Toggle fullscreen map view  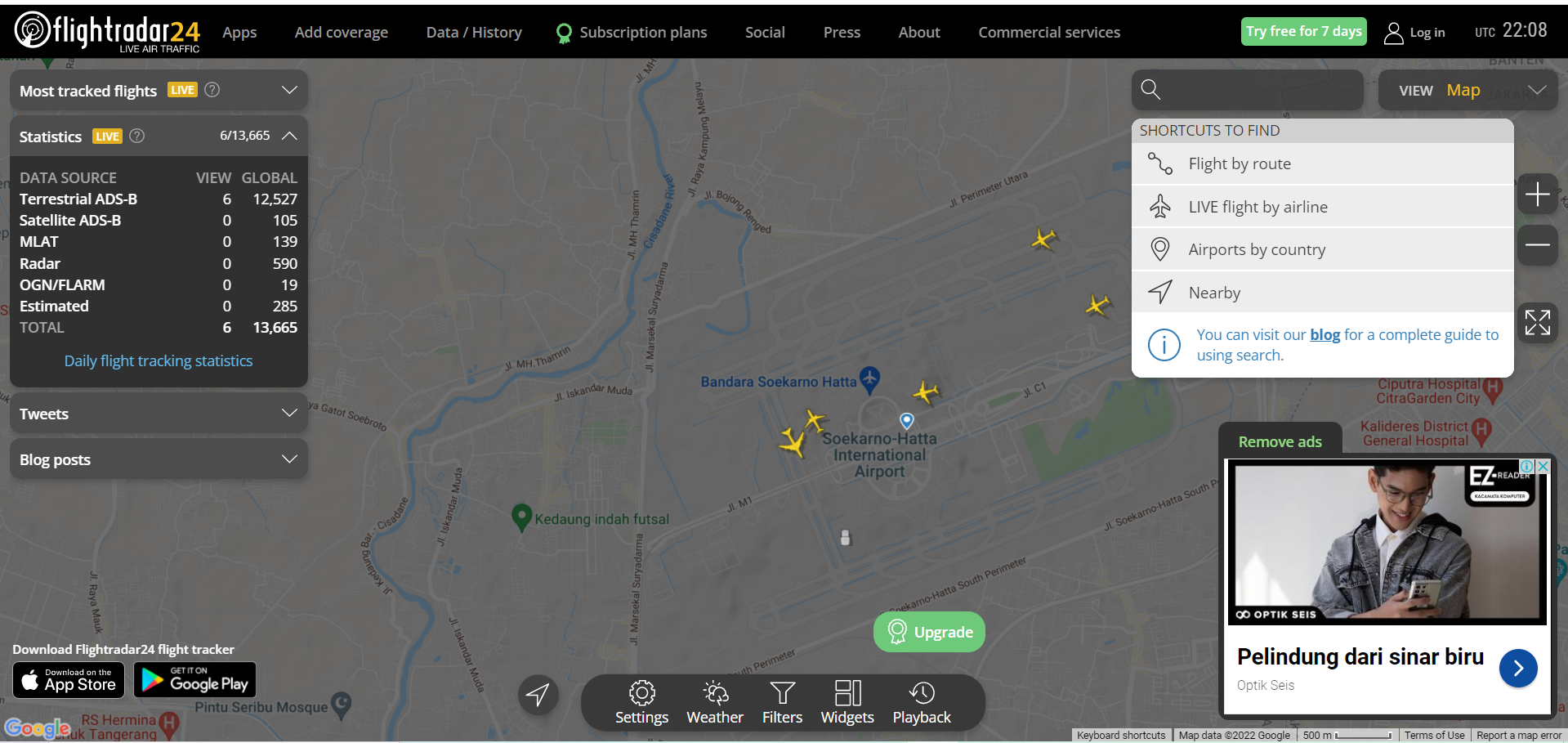(x=1537, y=323)
